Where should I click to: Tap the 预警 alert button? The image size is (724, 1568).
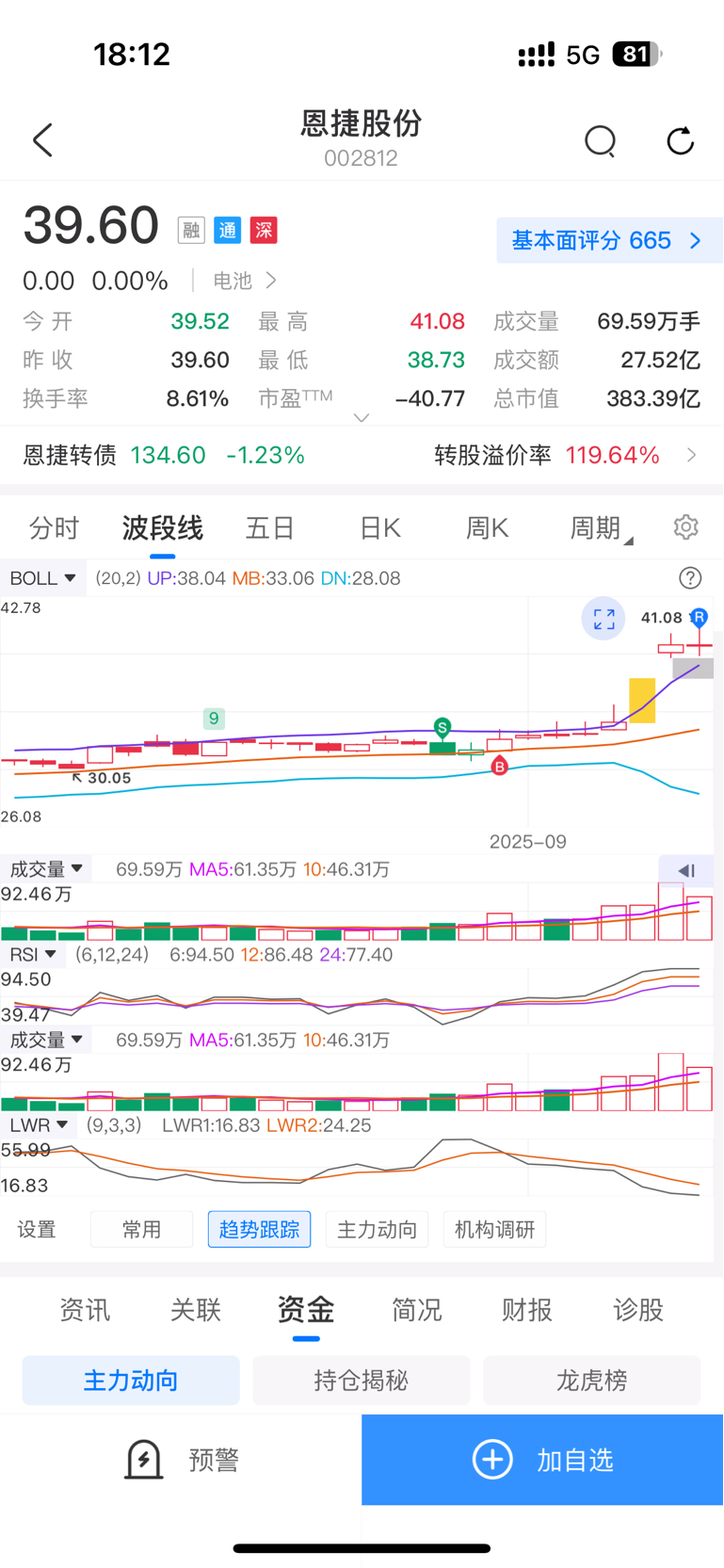click(x=181, y=1460)
